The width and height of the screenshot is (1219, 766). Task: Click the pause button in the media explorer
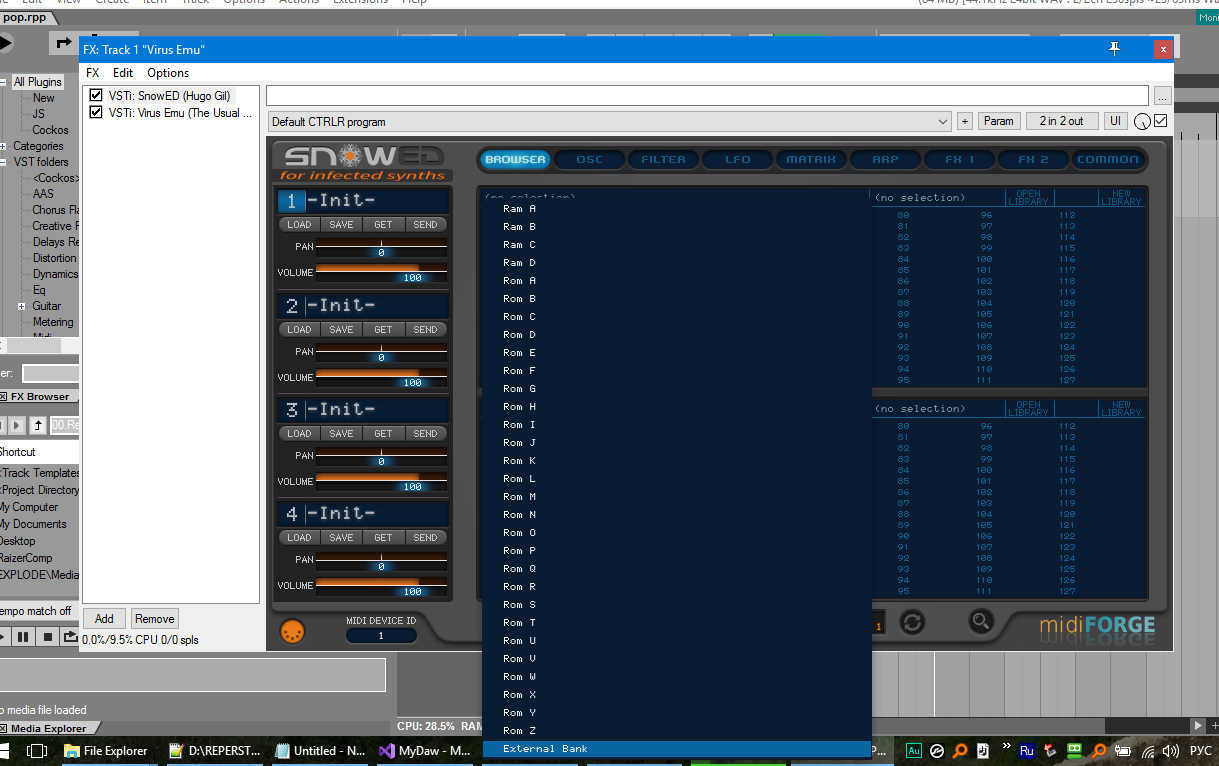[23, 636]
